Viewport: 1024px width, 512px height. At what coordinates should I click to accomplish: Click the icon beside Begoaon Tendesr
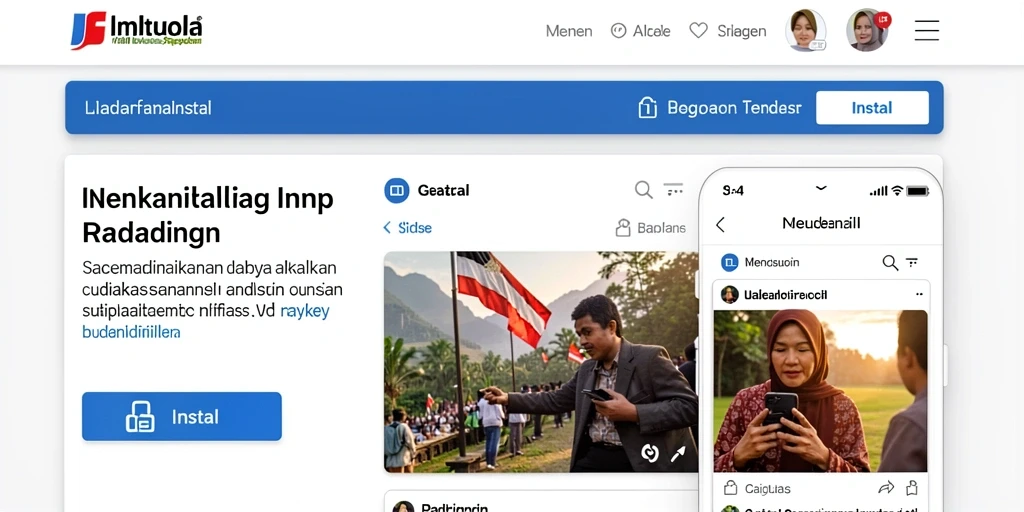[647, 107]
